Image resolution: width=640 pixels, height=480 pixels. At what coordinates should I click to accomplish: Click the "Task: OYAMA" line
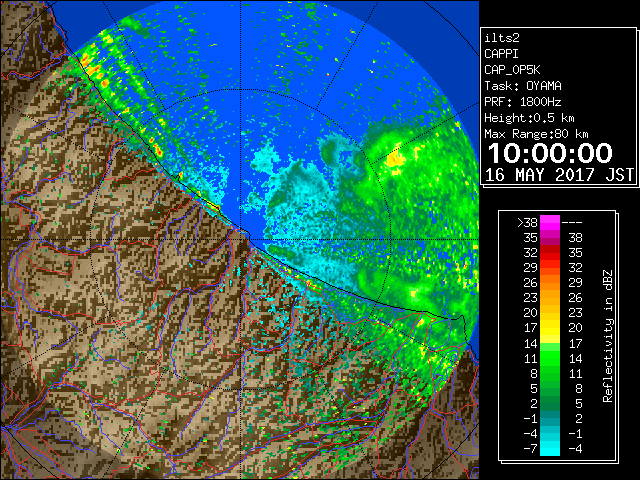(x=523, y=86)
